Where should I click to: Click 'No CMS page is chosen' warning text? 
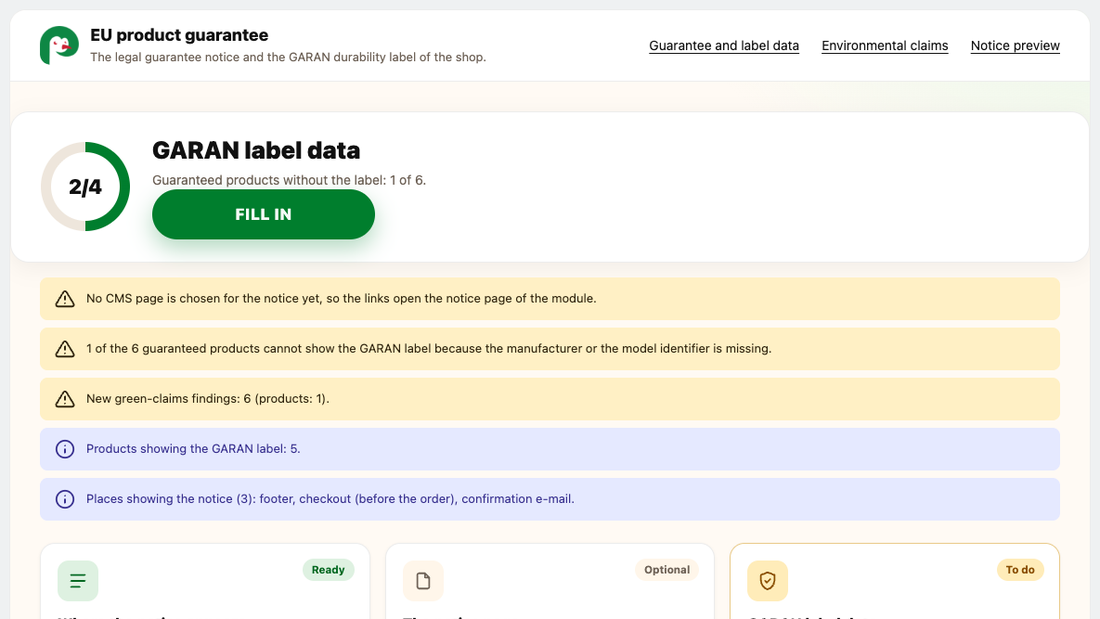(x=341, y=299)
